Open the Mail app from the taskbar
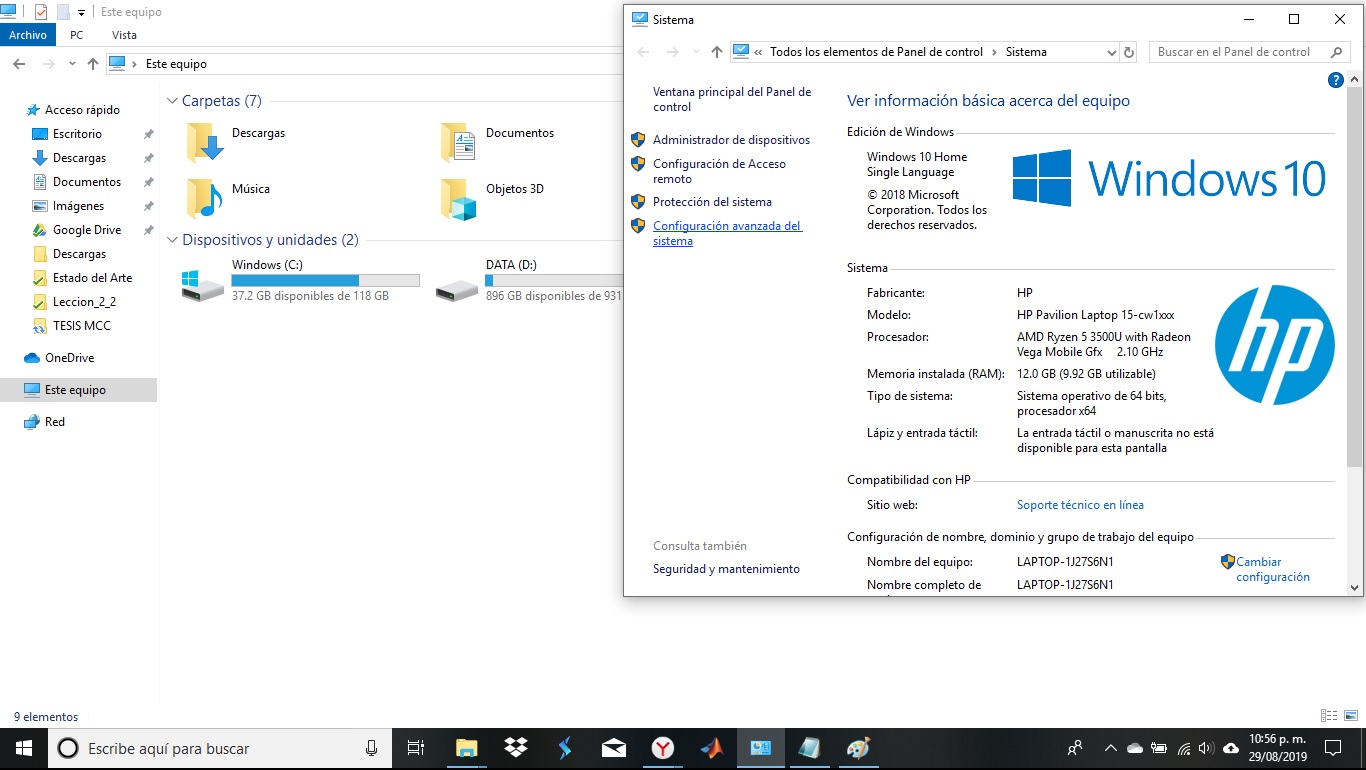Viewport: 1366px width, 770px height. tap(613, 747)
